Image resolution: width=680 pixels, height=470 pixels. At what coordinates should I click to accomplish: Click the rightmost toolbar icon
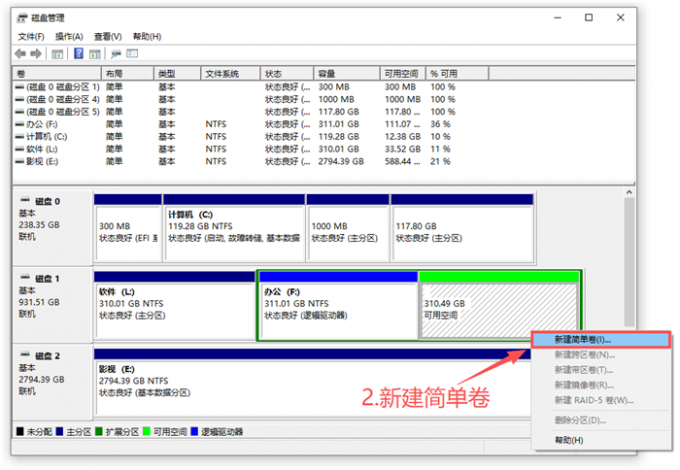[x=131, y=53]
